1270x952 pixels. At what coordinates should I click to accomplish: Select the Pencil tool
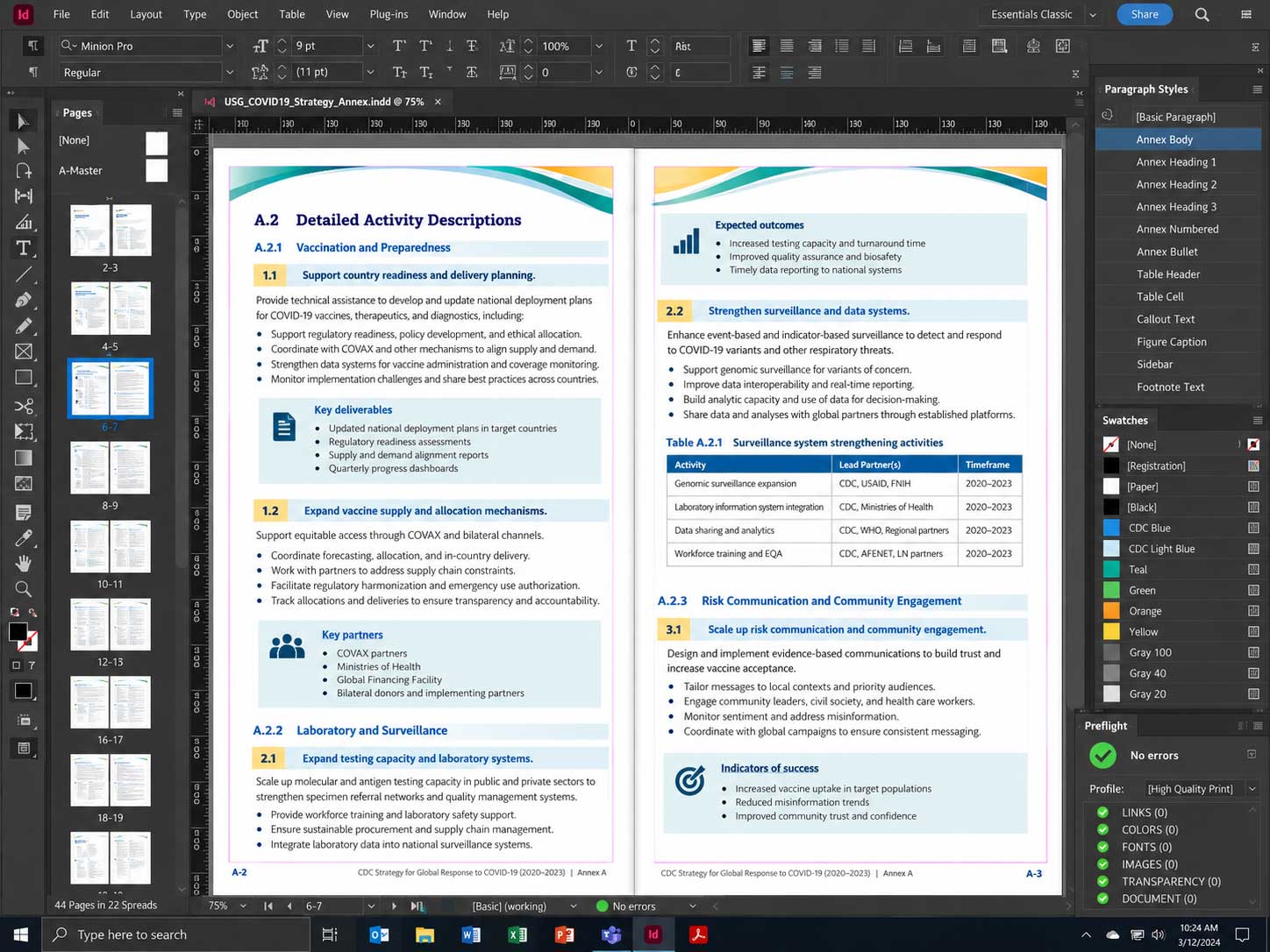pos(24,326)
